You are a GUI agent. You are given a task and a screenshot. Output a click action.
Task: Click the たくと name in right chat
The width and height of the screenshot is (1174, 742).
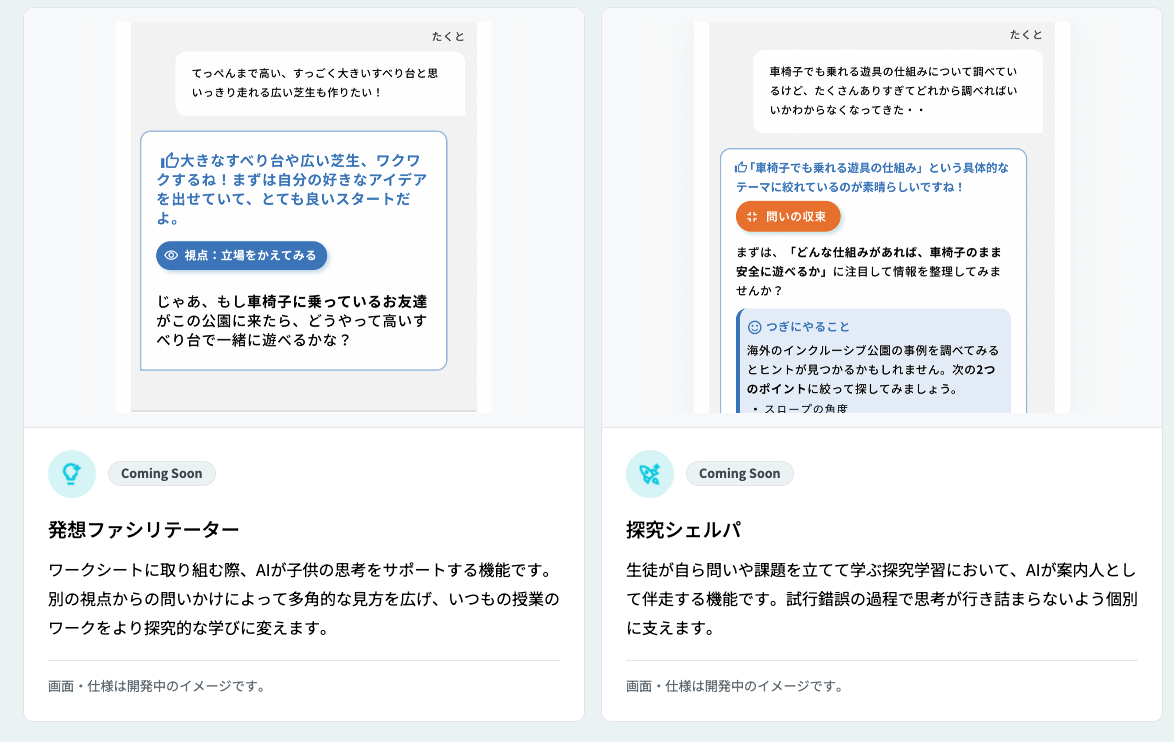[1026, 34]
